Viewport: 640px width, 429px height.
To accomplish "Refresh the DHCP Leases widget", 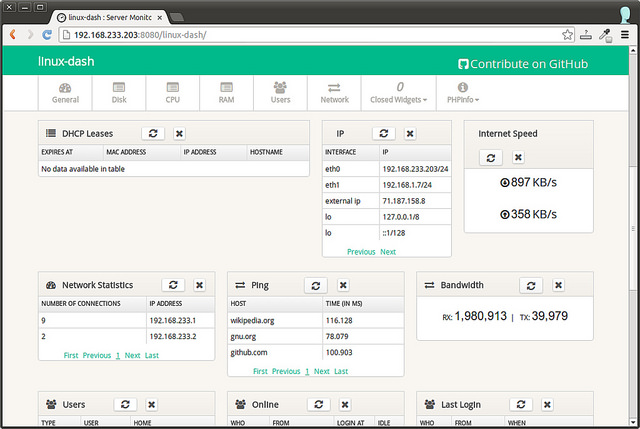I will (153, 133).
